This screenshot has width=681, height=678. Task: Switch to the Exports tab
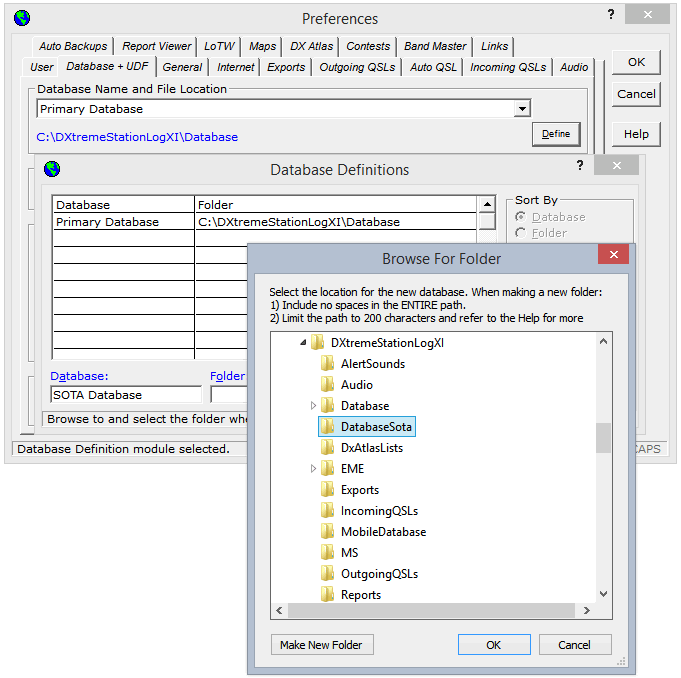pyautogui.click(x=286, y=67)
